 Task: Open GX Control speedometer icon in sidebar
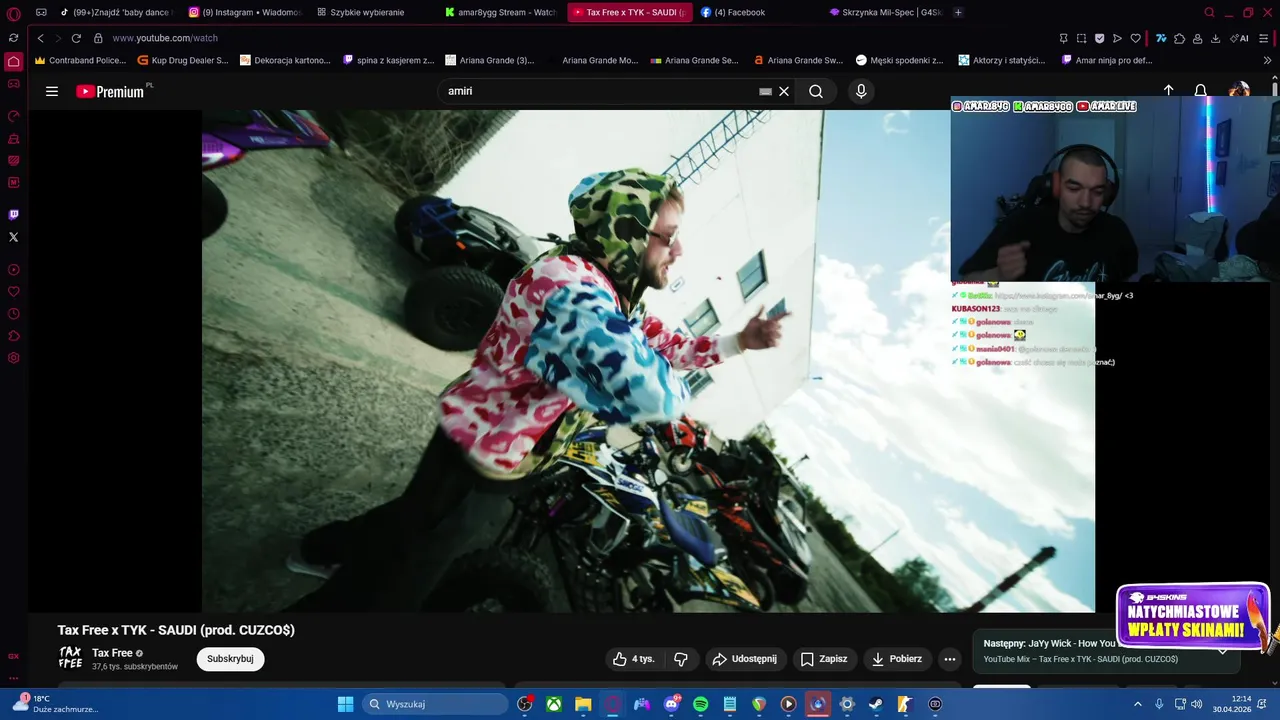[13, 116]
